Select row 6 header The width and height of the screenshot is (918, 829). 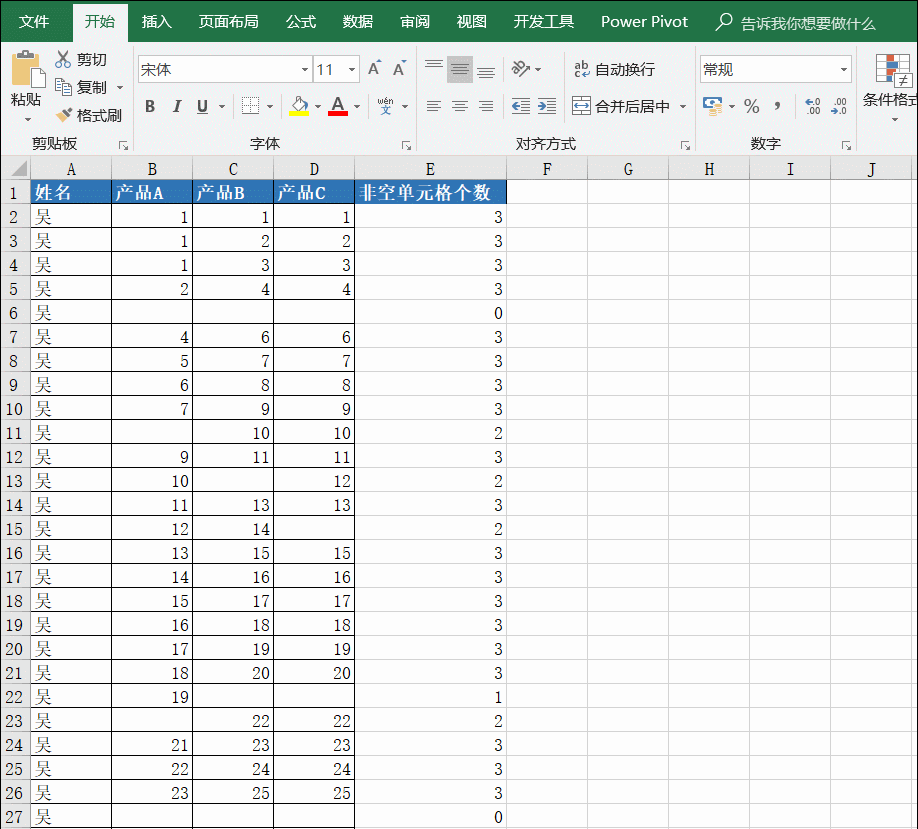click(14, 313)
